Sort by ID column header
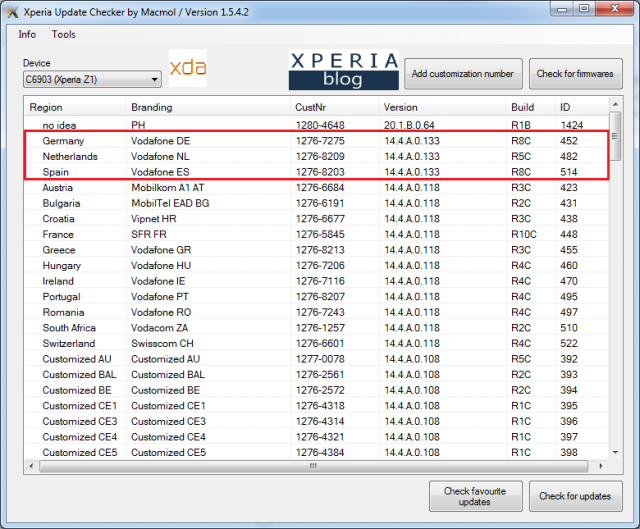Screen dimensions: 640x529 point(582,107)
